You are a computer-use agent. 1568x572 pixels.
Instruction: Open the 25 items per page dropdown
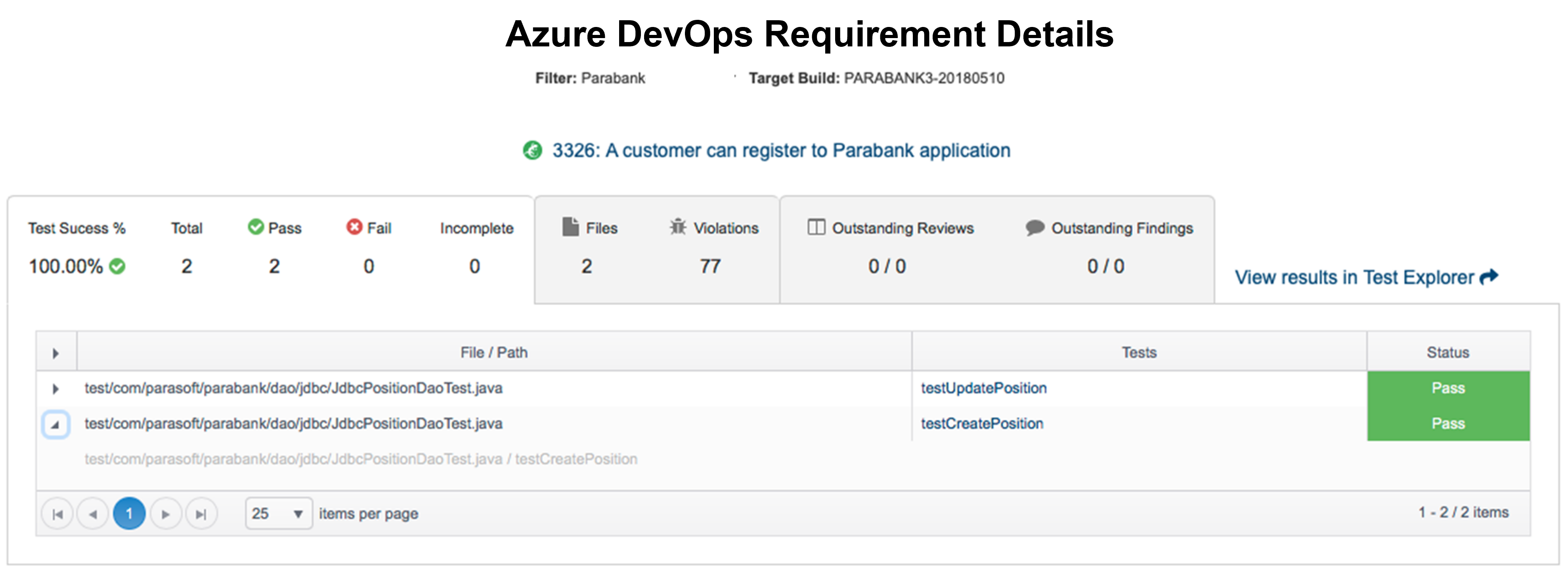tap(279, 514)
